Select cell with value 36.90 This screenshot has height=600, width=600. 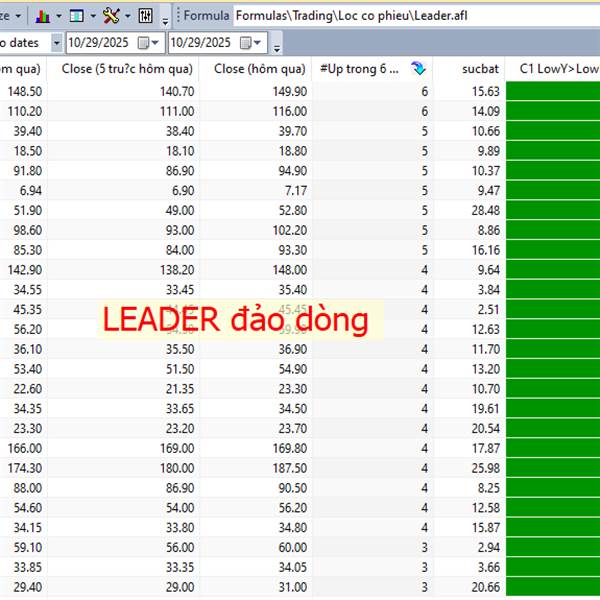click(255, 349)
